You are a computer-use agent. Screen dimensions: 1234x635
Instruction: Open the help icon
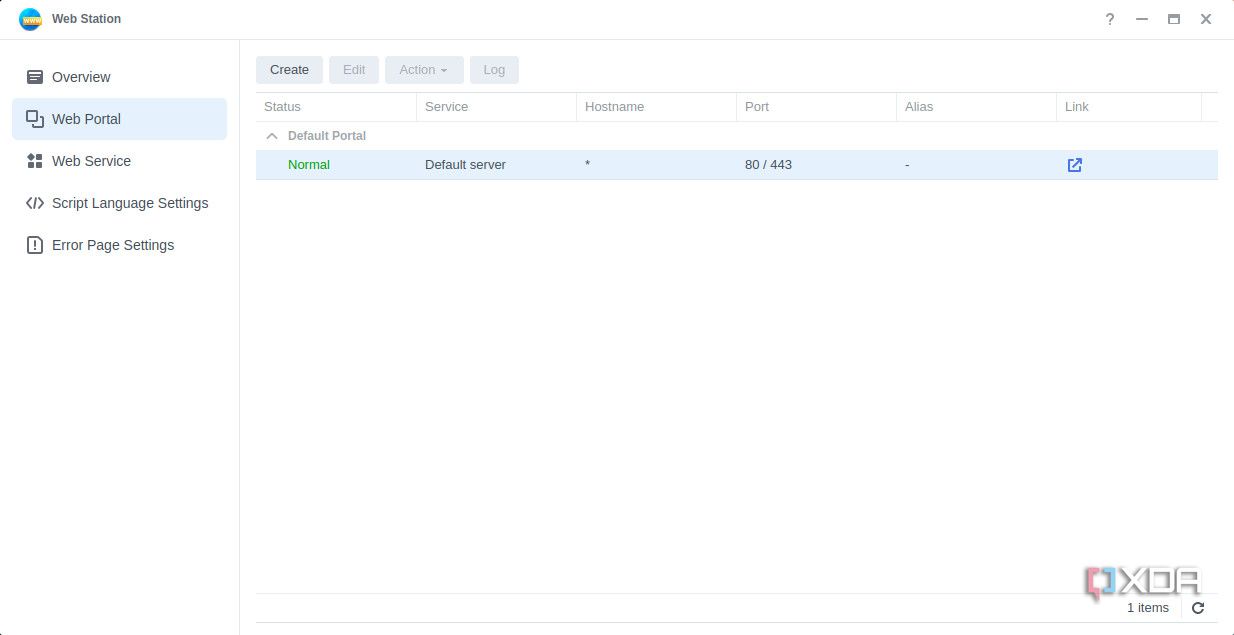(x=1109, y=19)
